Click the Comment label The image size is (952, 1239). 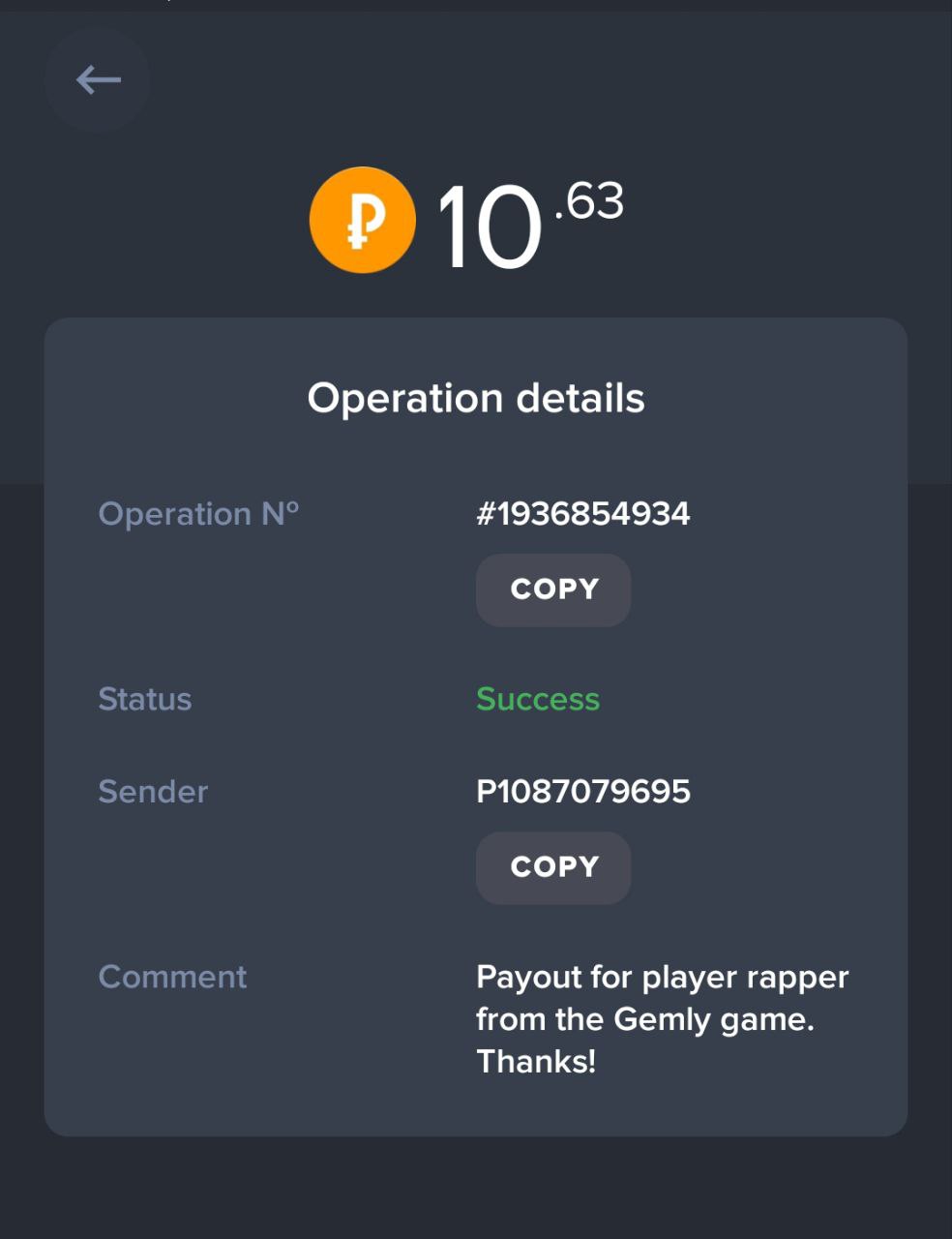pyautogui.click(x=173, y=977)
